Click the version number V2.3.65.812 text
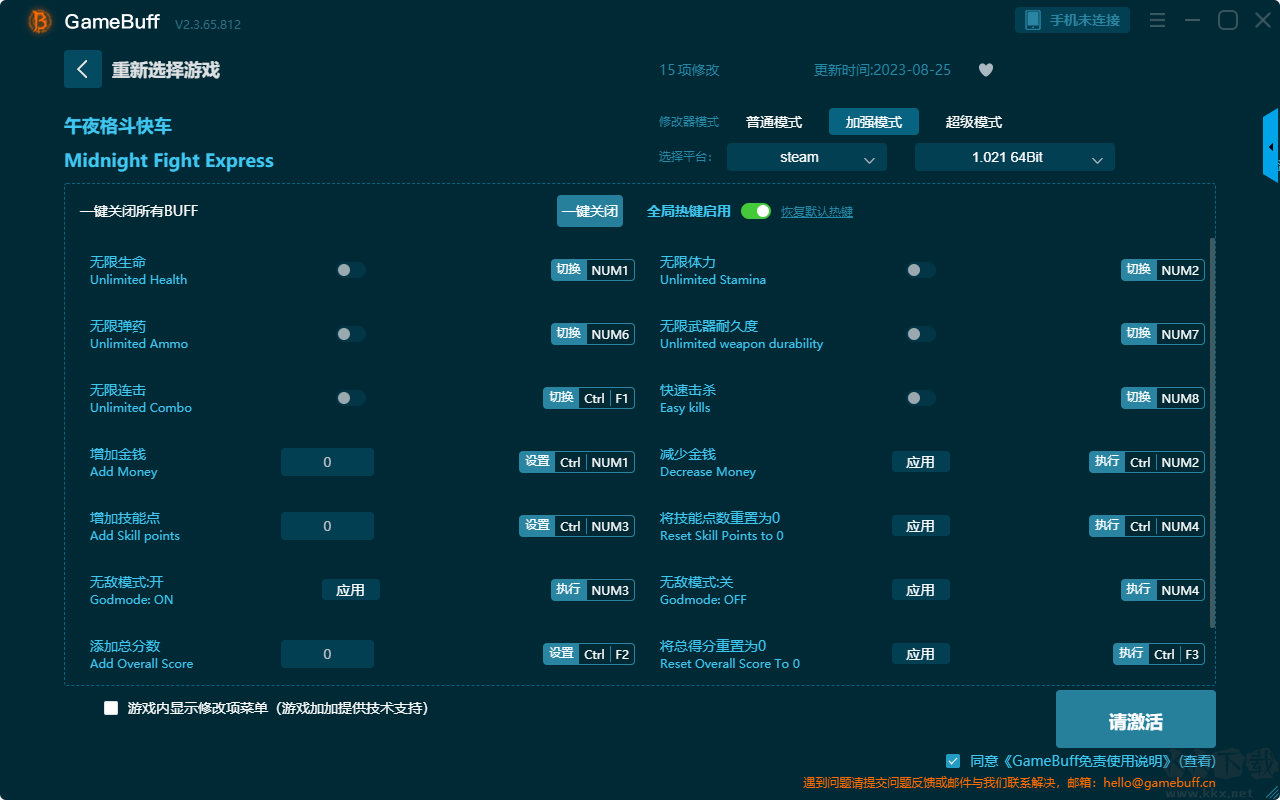This screenshot has height=800, width=1280. click(x=208, y=24)
